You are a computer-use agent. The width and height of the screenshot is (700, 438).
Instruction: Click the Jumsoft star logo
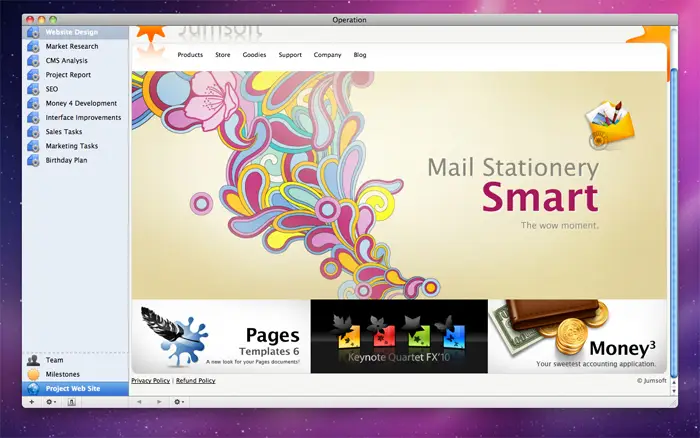click(151, 33)
